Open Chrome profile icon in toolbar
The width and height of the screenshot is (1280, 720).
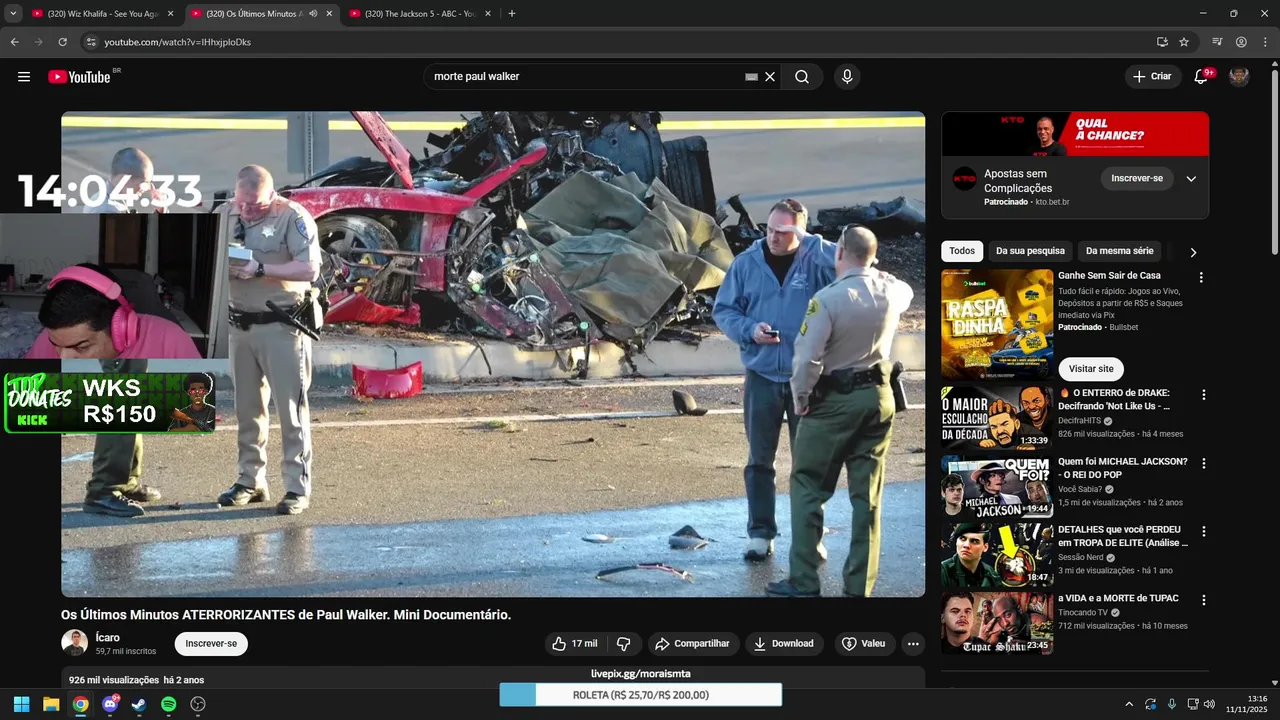1241,42
